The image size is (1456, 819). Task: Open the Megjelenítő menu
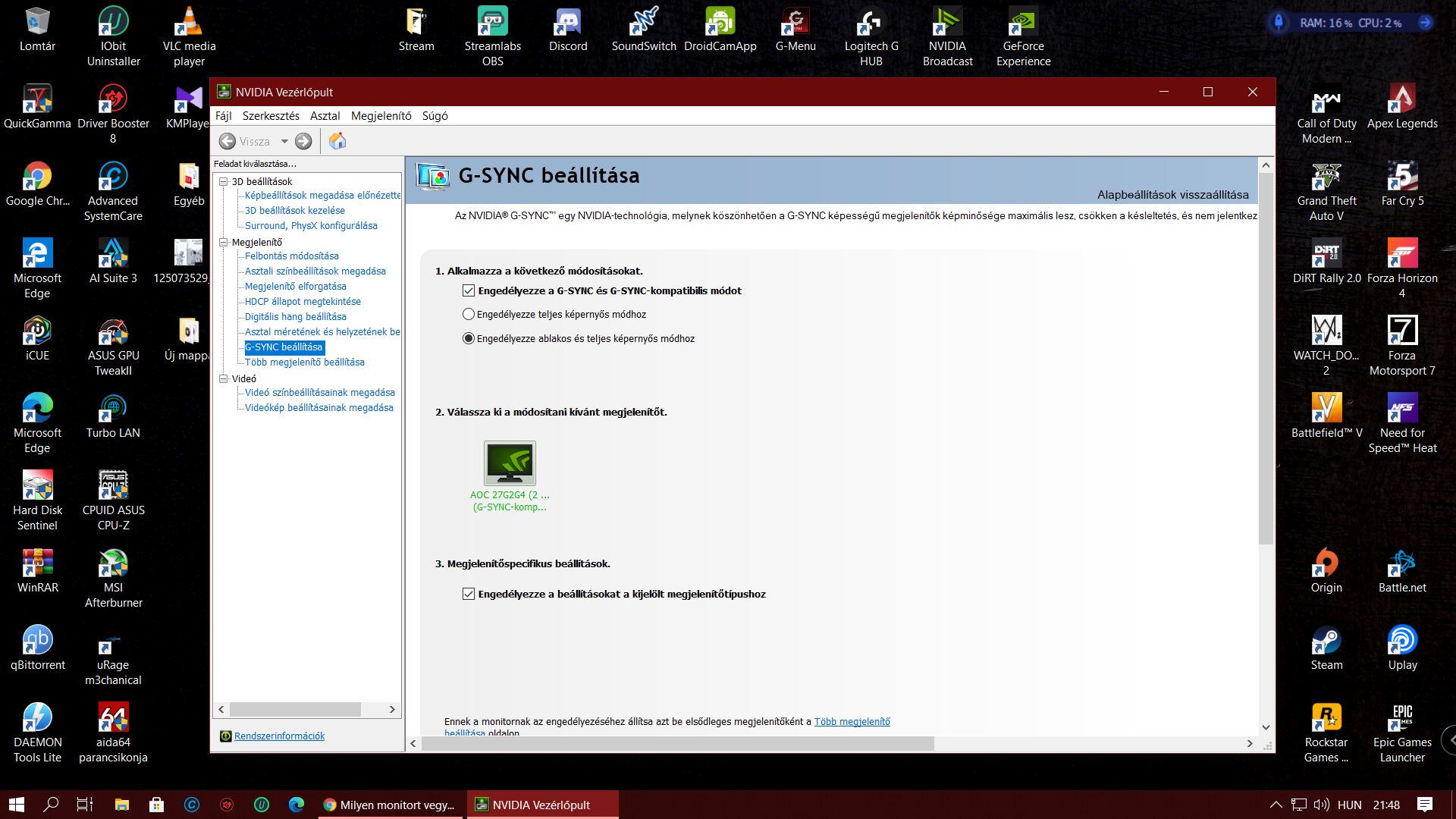click(x=381, y=115)
